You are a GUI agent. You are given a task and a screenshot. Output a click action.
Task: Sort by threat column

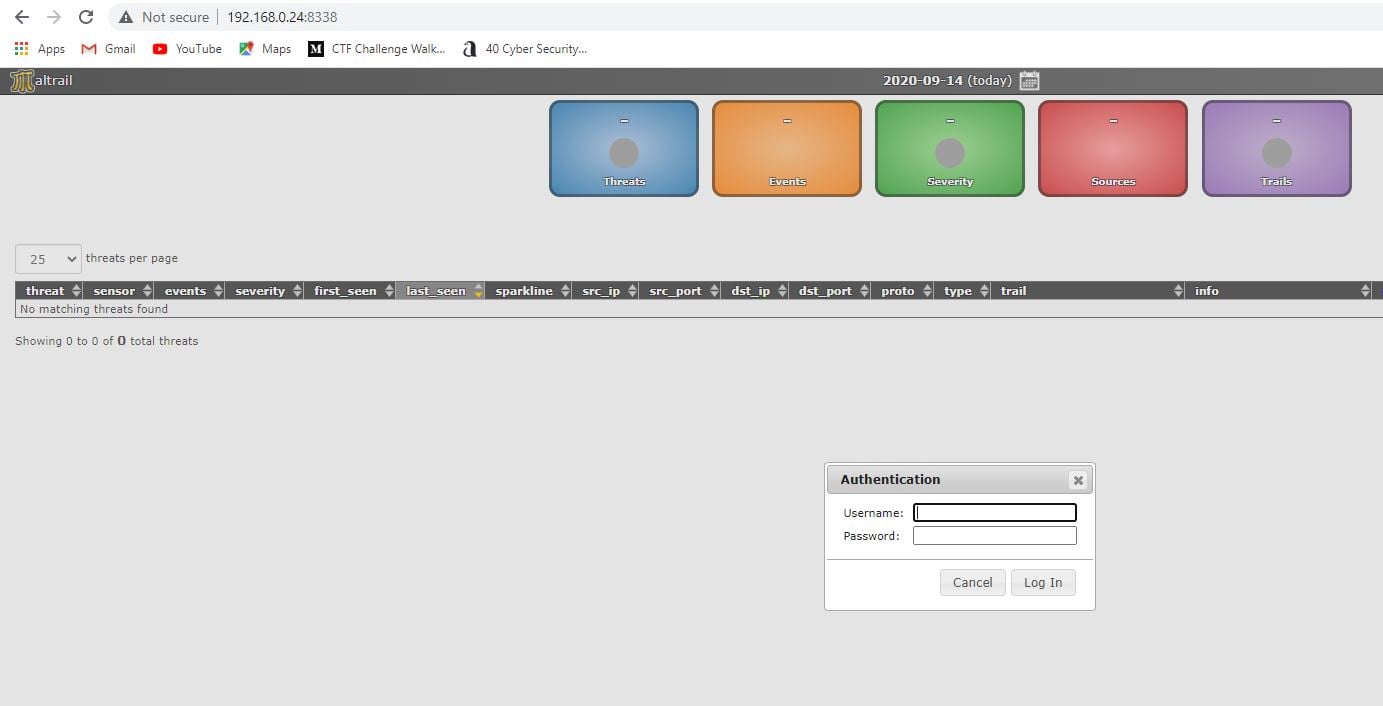click(x=49, y=291)
